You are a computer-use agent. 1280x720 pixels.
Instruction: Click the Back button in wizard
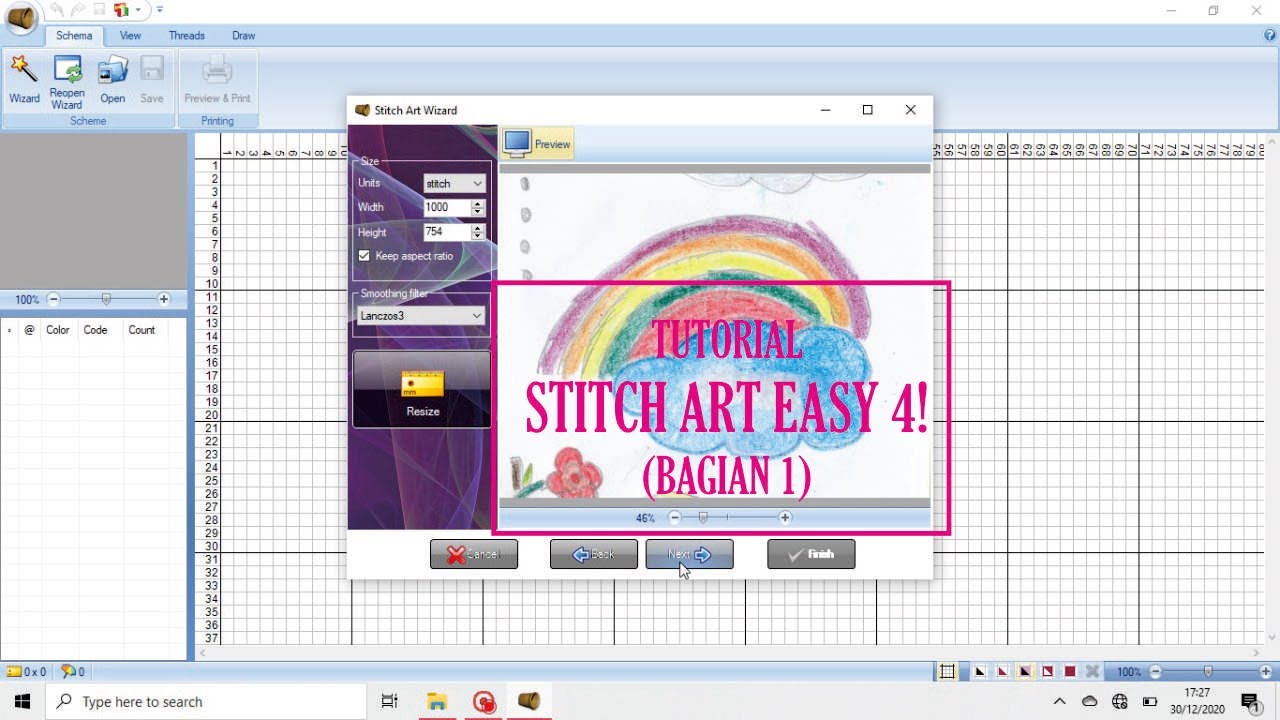594,554
